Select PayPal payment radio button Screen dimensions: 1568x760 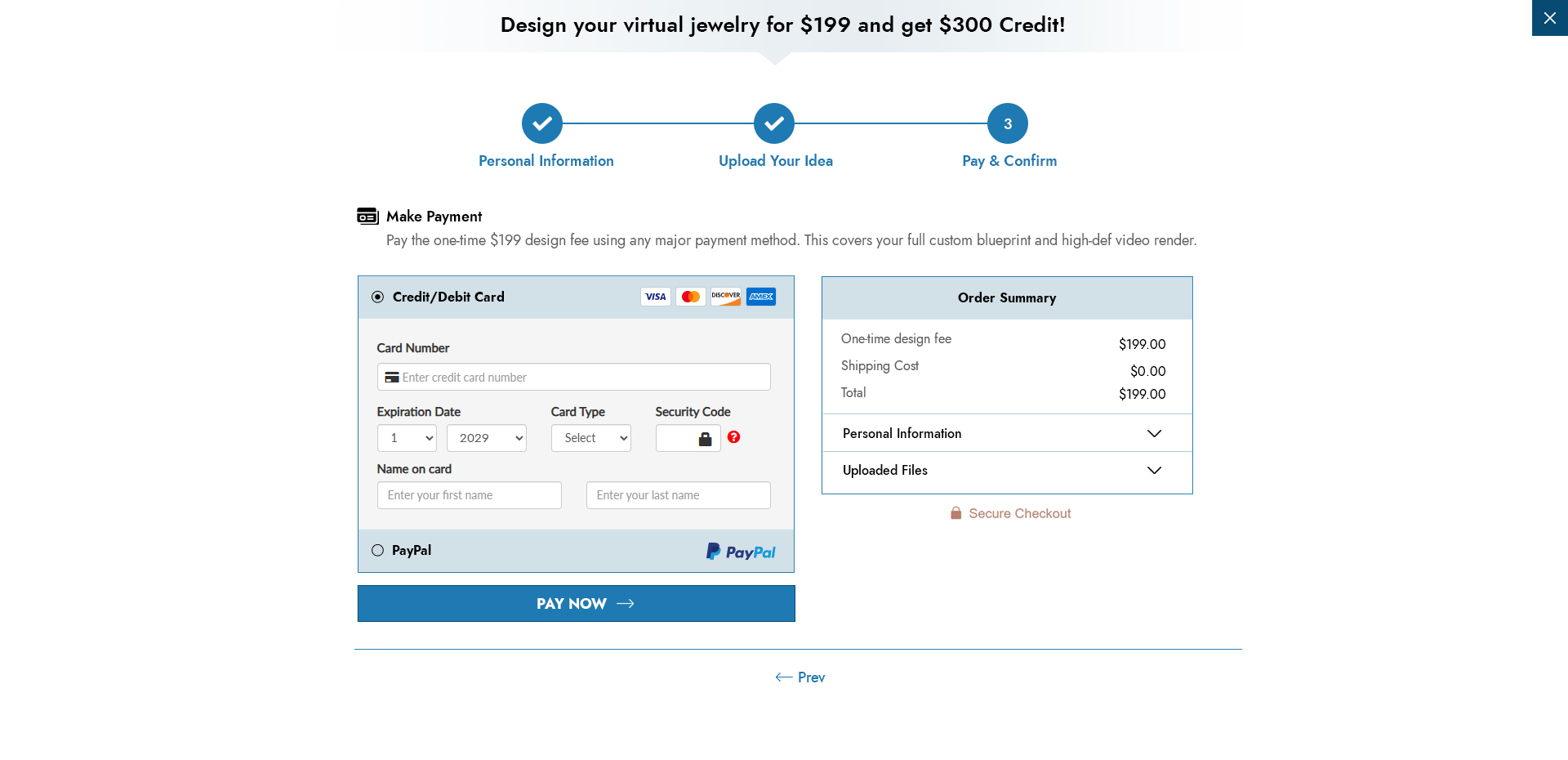pyautogui.click(x=377, y=550)
